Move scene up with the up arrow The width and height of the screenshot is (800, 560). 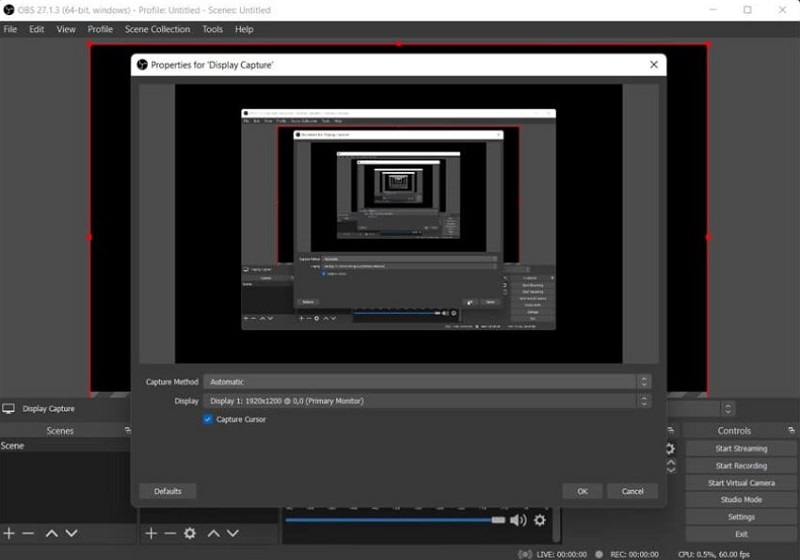[52, 534]
